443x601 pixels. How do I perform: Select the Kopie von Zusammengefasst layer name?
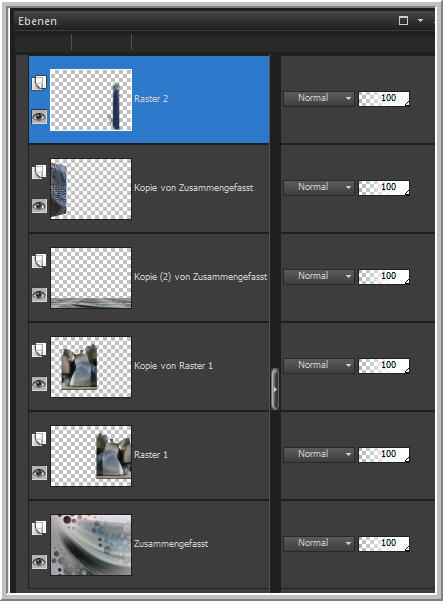(194, 188)
